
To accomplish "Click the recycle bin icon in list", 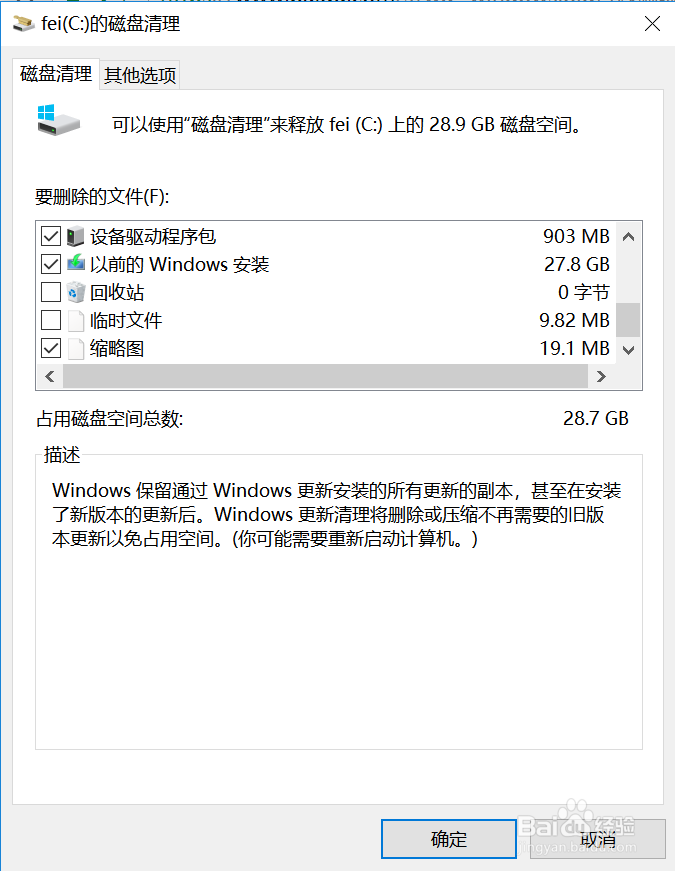I will (76, 293).
